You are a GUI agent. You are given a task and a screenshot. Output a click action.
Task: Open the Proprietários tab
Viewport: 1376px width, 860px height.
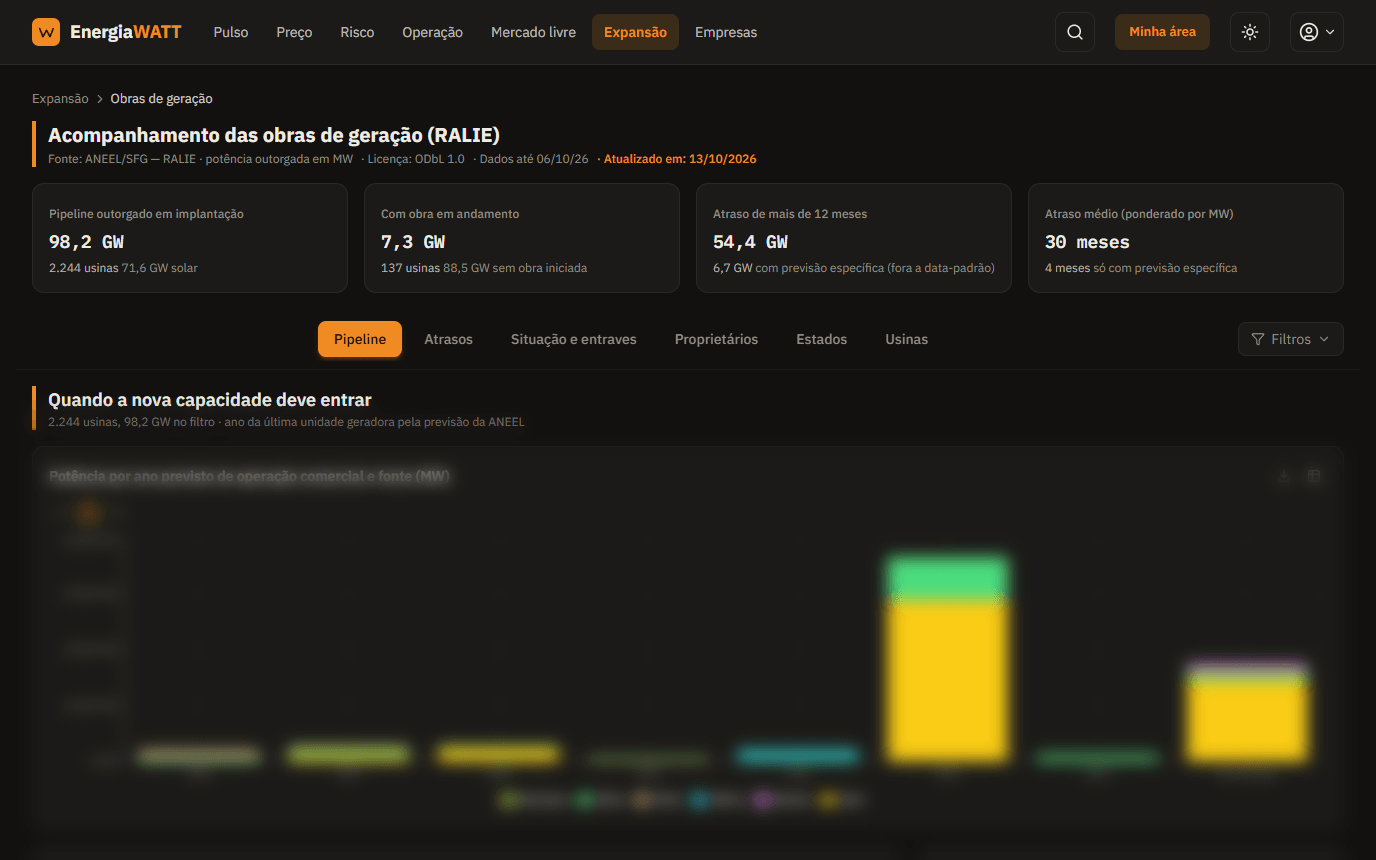point(716,339)
